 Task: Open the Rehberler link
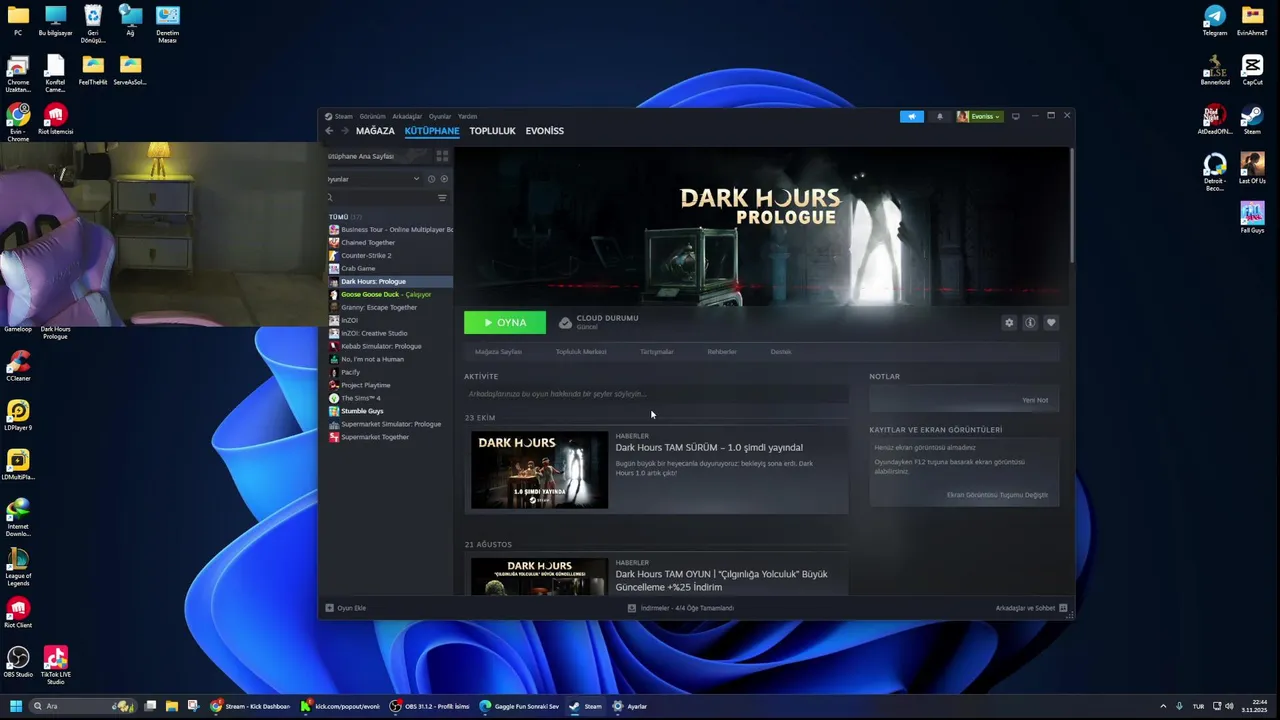pos(722,352)
